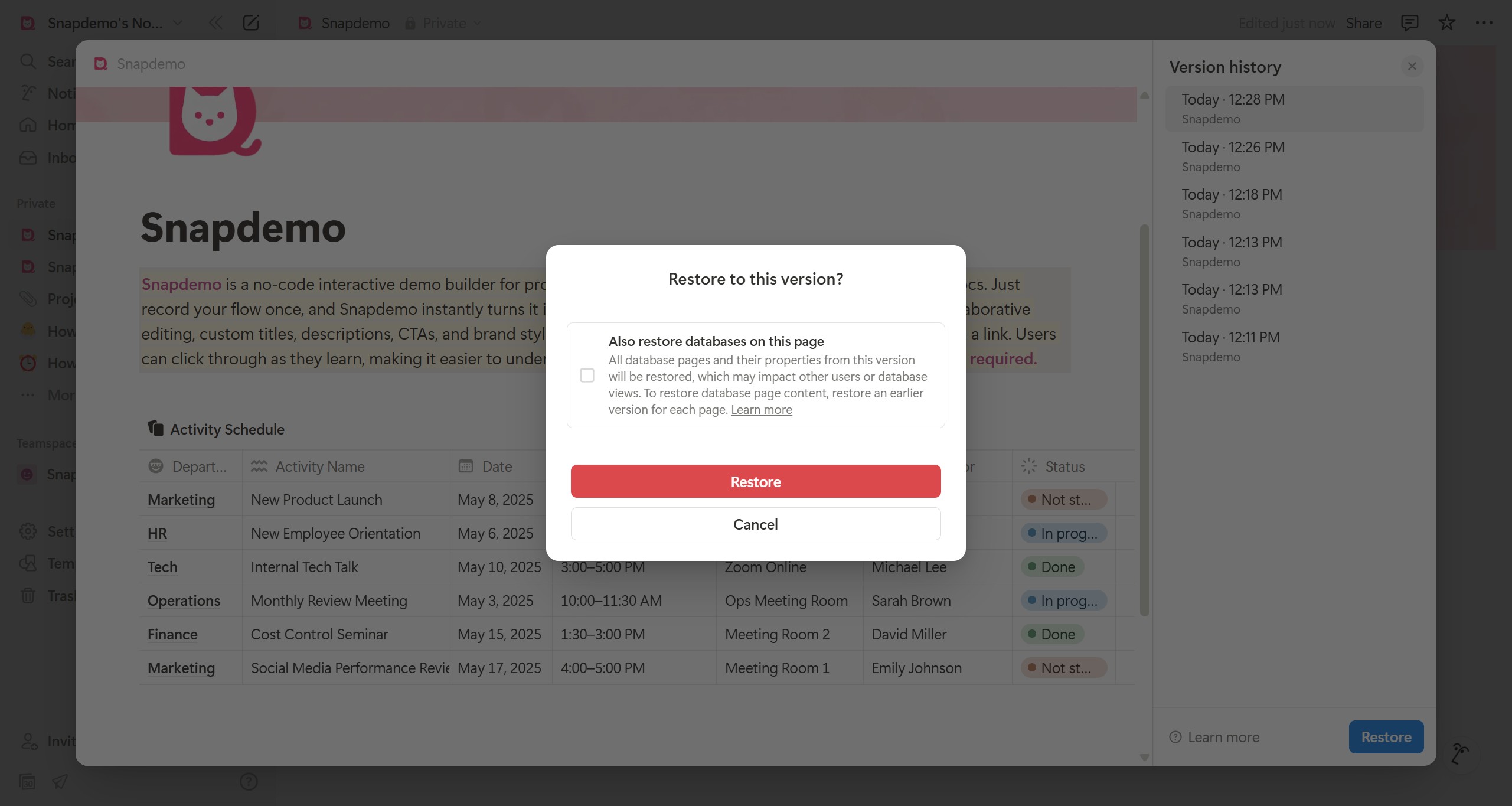
Task: Cancel the restore confirmation dialog
Action: pos(755,524)
